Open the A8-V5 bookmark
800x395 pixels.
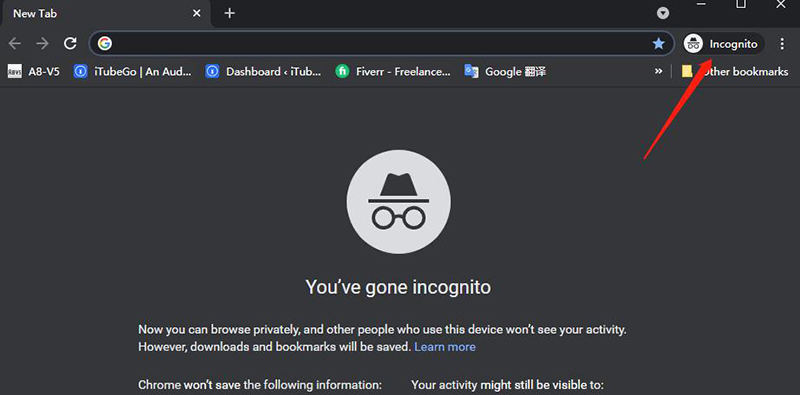click(34, 71)
